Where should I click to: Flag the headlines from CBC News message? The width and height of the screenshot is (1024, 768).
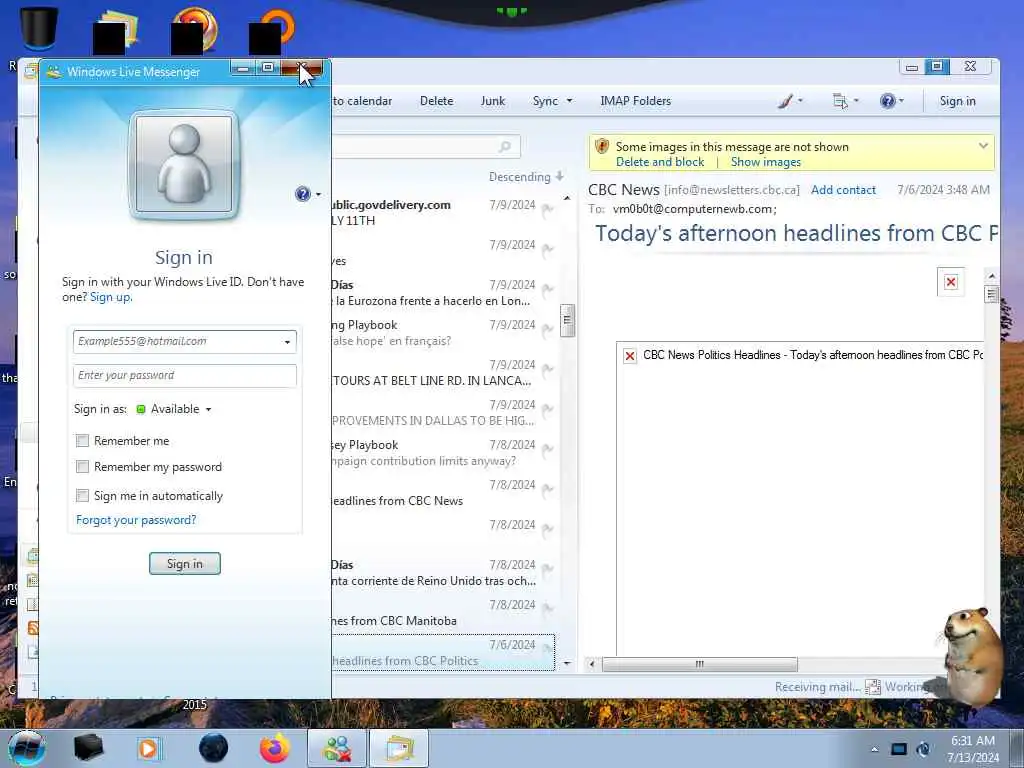click(547, 489)
